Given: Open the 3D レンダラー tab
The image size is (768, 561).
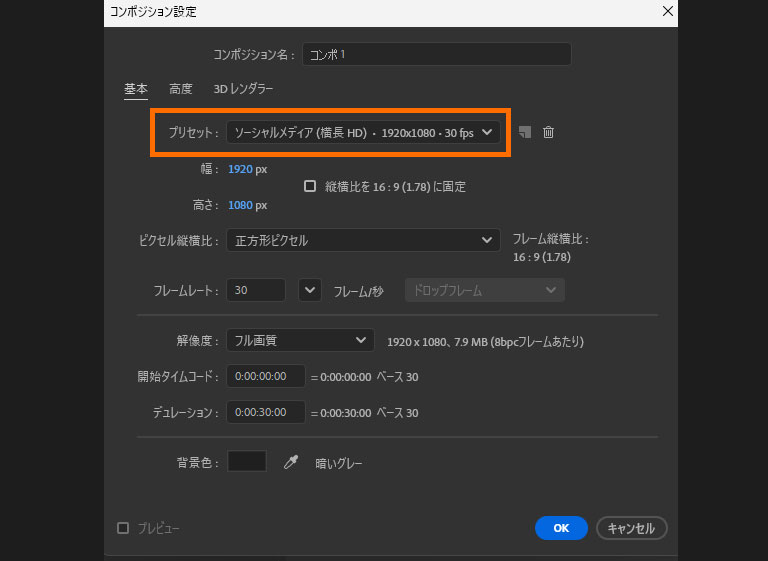Looking at the screenshot, I should coord(243,89).
